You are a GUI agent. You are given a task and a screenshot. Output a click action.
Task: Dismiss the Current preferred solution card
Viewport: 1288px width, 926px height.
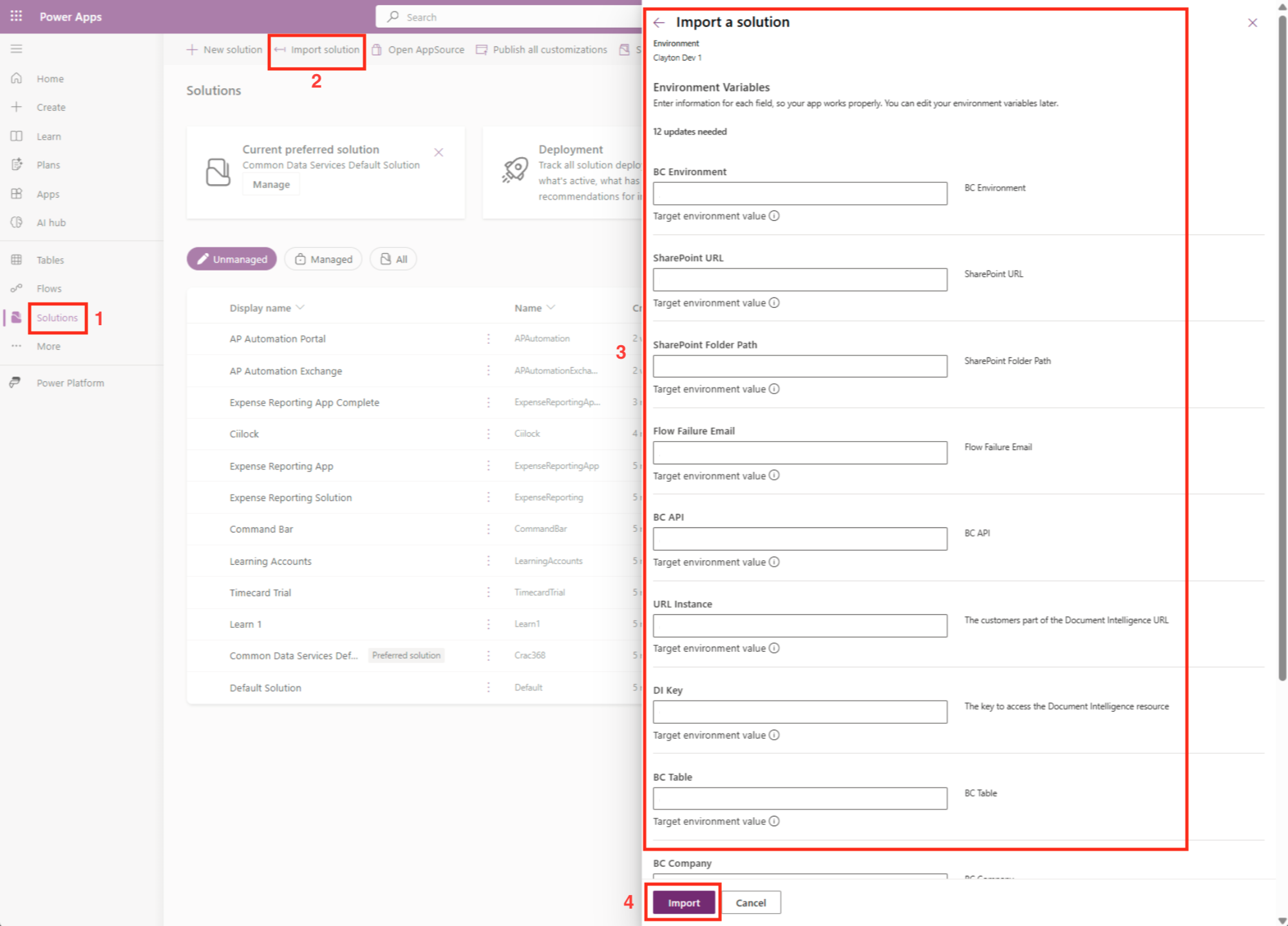[x=439, y=153]
